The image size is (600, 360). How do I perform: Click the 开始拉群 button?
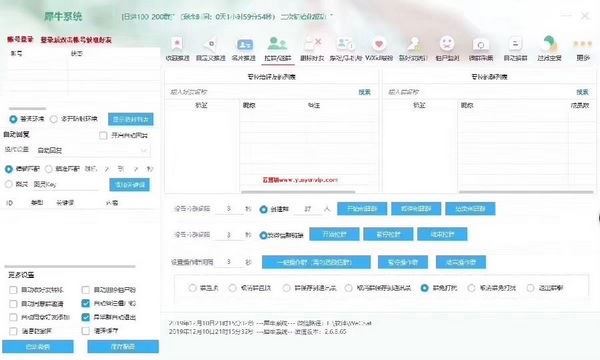tap(334, 234)
